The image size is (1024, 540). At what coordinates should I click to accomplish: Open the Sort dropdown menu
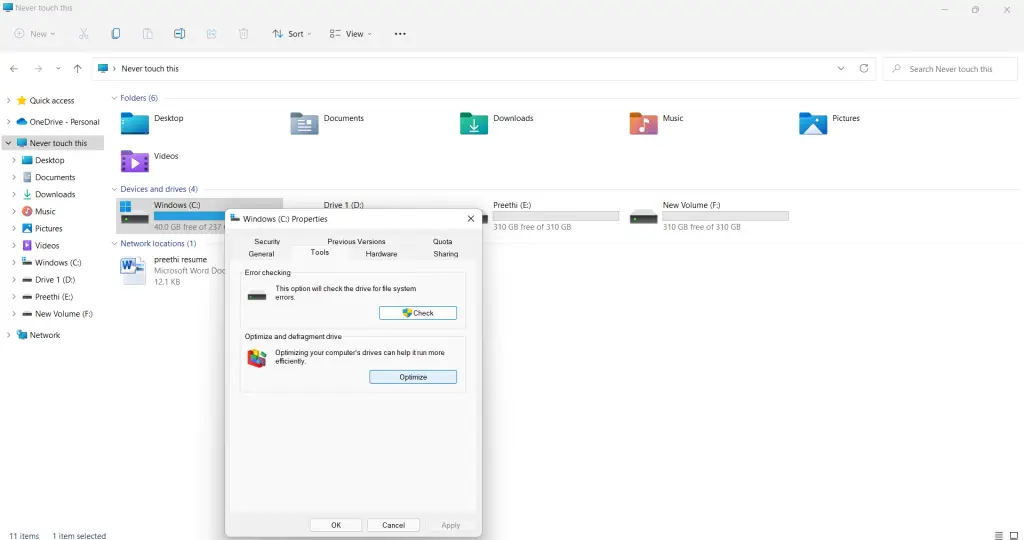(292, 34)
